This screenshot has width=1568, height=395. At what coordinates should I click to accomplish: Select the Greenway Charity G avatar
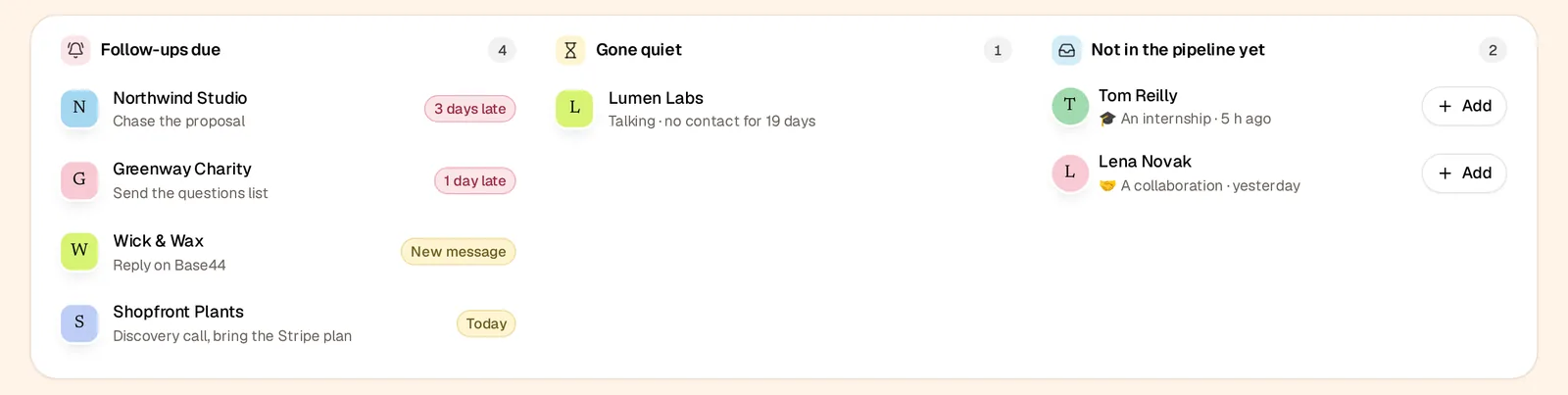79,180
